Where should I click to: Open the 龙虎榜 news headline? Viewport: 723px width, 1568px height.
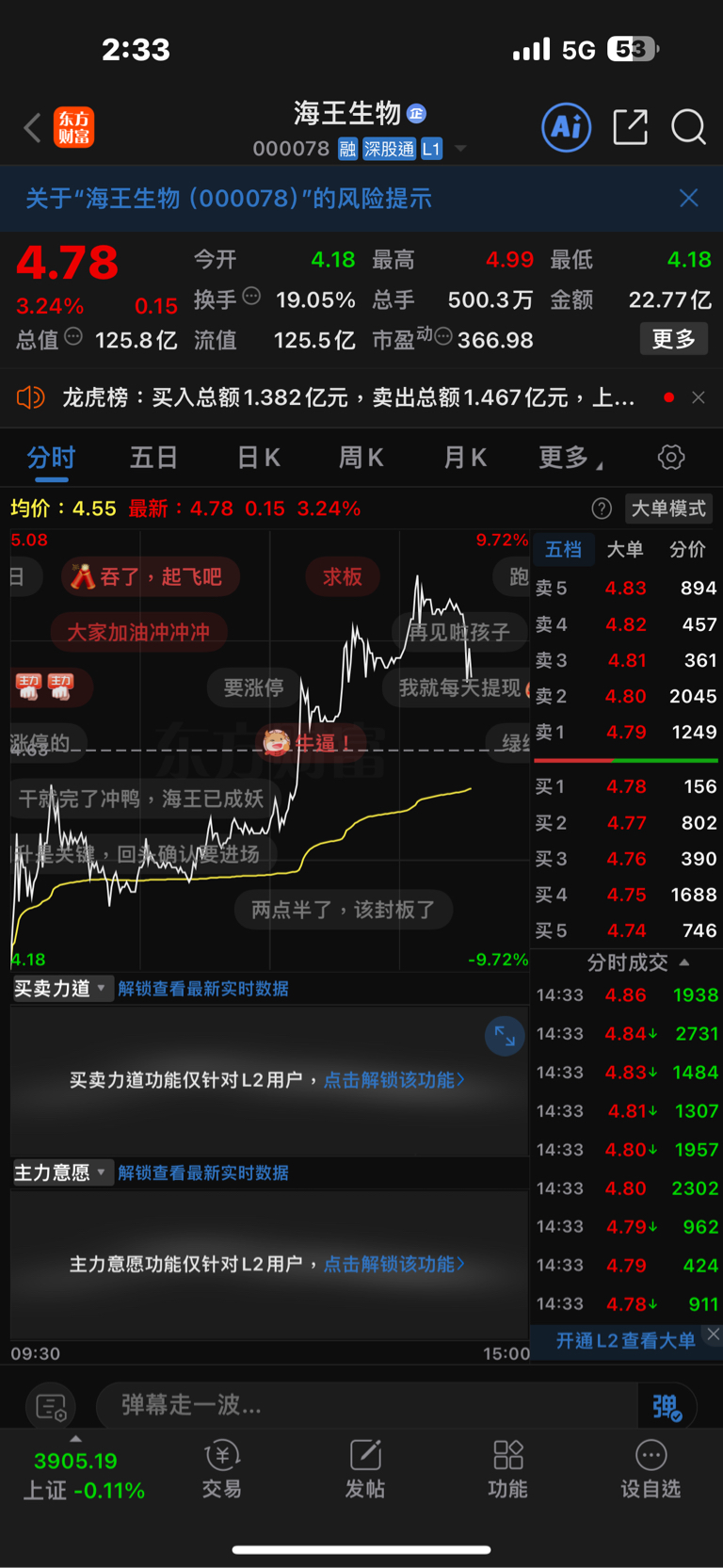[x=348, y=397]
